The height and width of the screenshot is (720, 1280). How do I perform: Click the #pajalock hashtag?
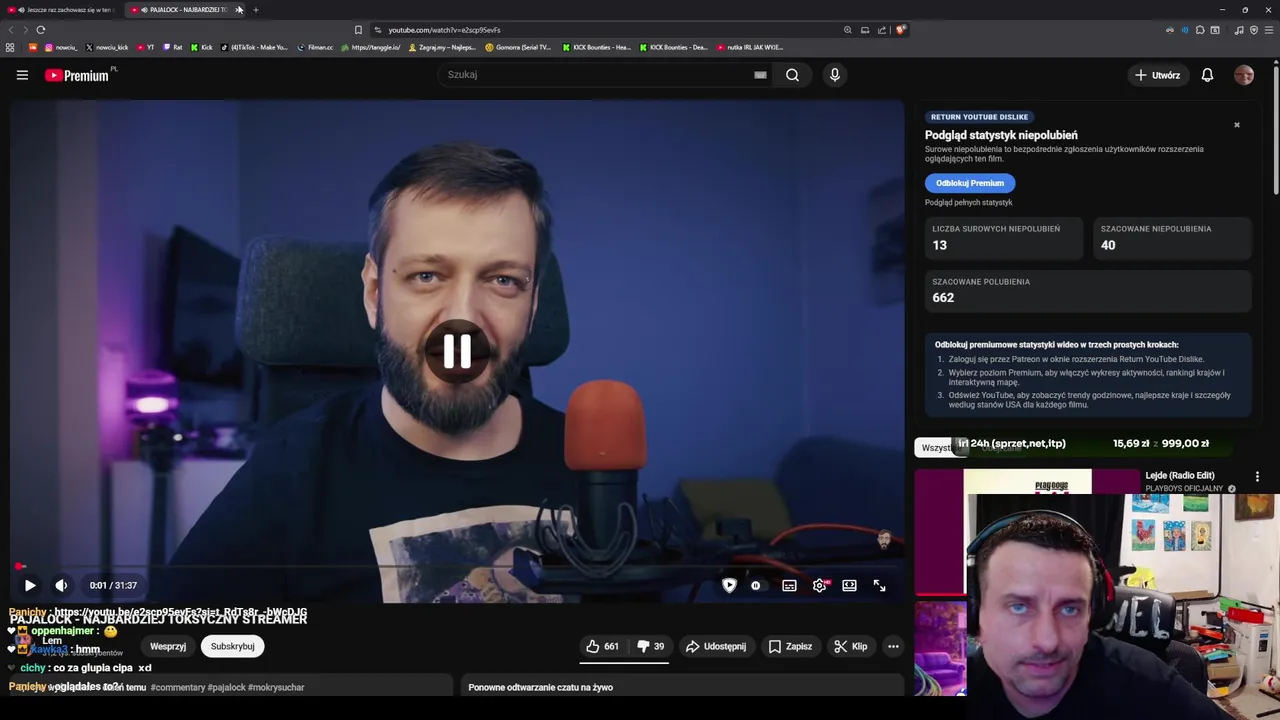point(226,688)
